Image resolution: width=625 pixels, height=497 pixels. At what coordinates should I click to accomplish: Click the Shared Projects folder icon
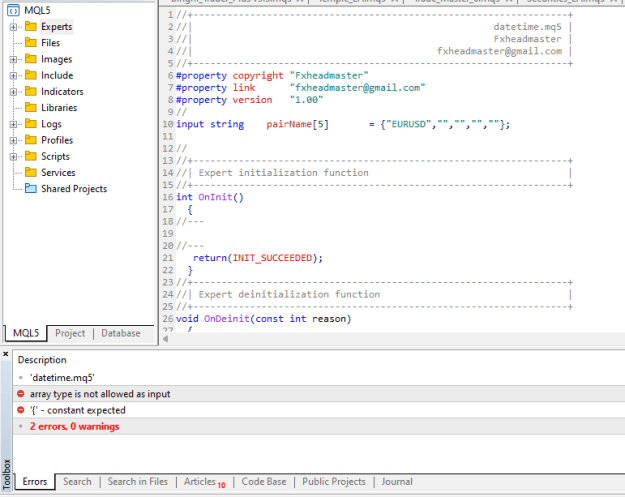point(31,188)
